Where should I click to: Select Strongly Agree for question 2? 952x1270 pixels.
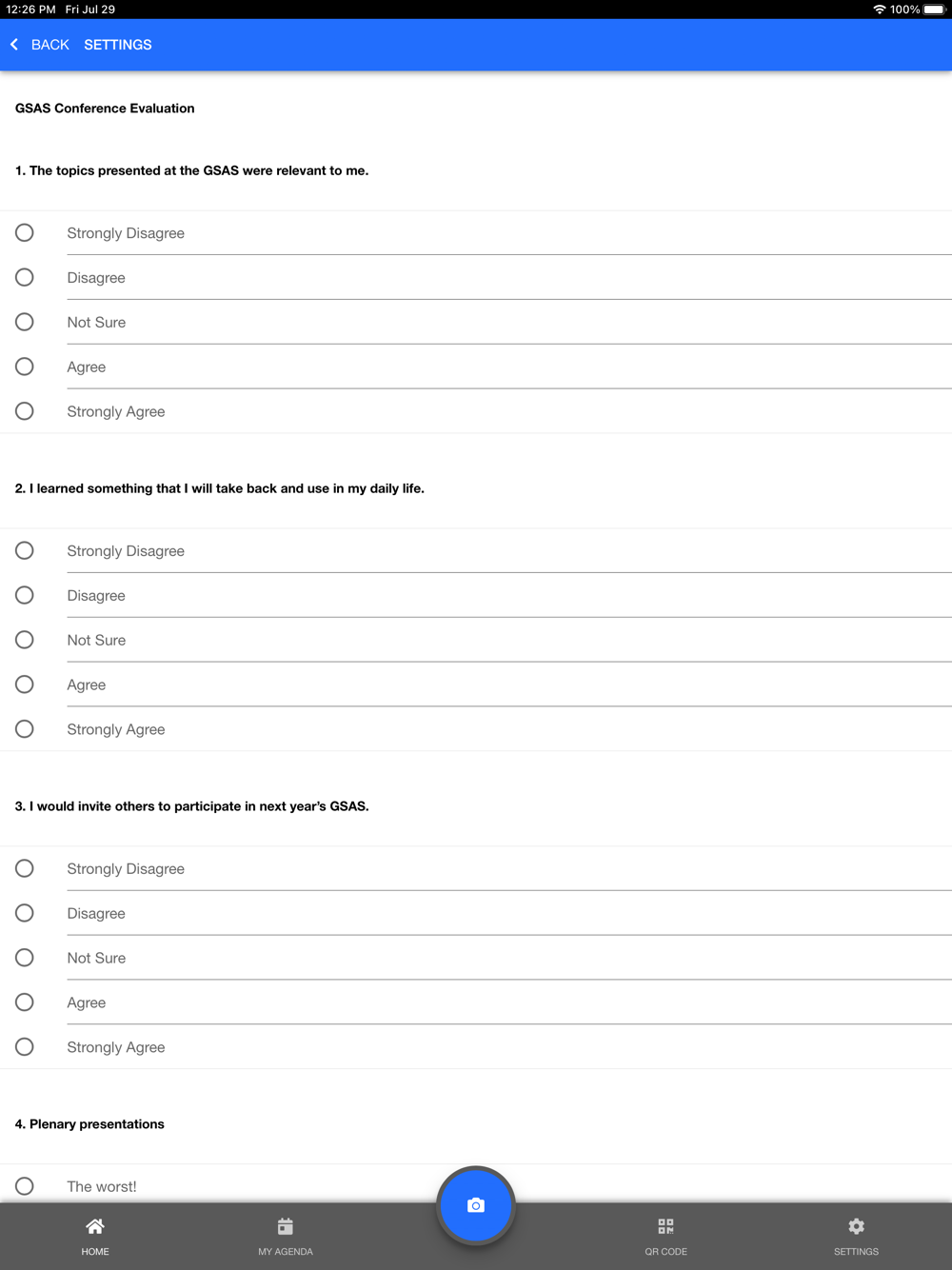pyautogui.click(x=25, y=729)
